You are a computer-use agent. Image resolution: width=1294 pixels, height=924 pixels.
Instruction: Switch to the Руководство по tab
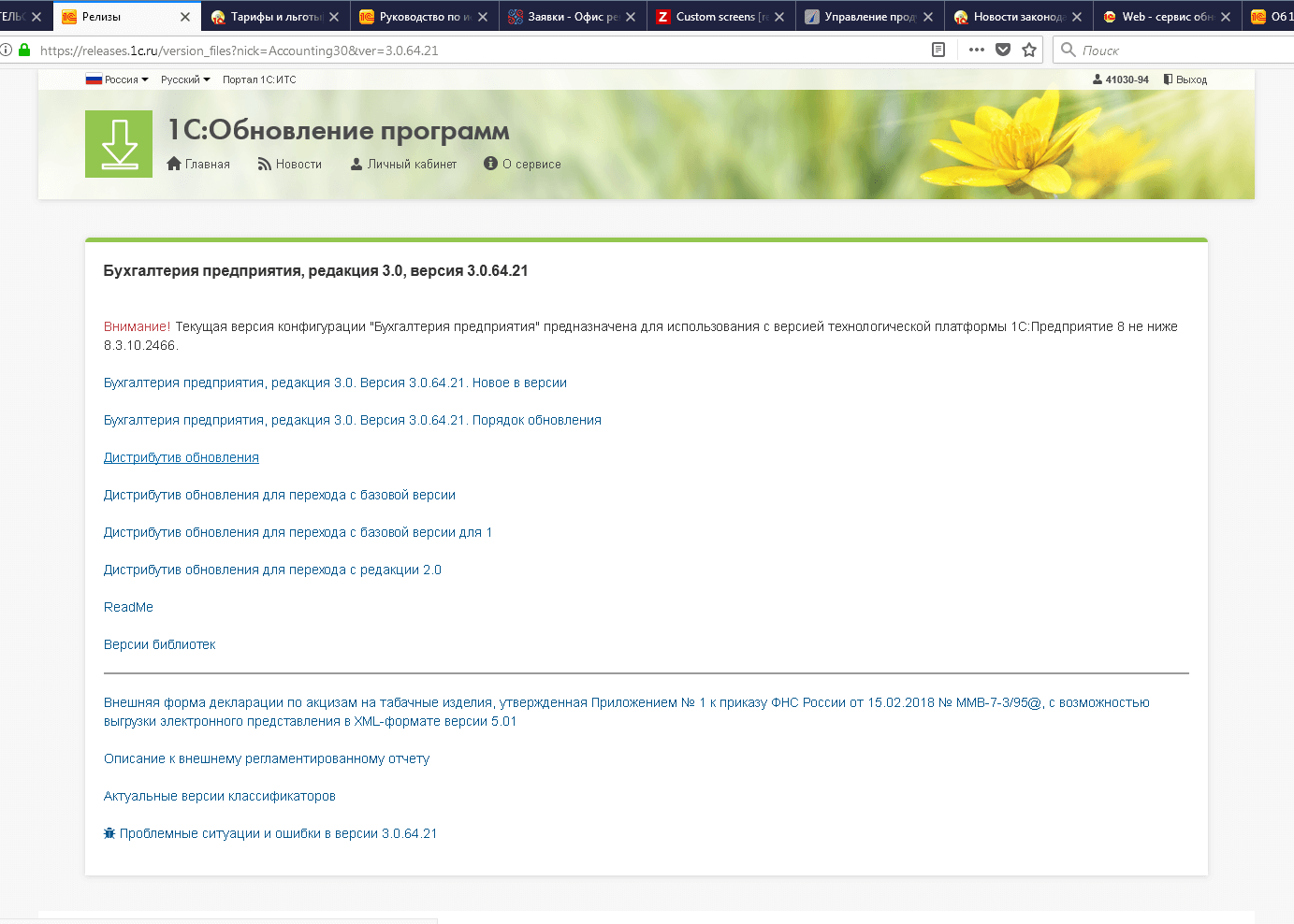point(425,17)
